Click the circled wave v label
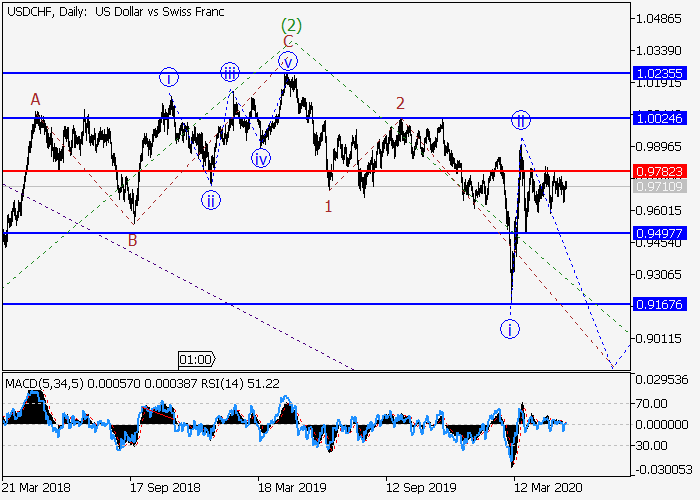 pos(288,61)
